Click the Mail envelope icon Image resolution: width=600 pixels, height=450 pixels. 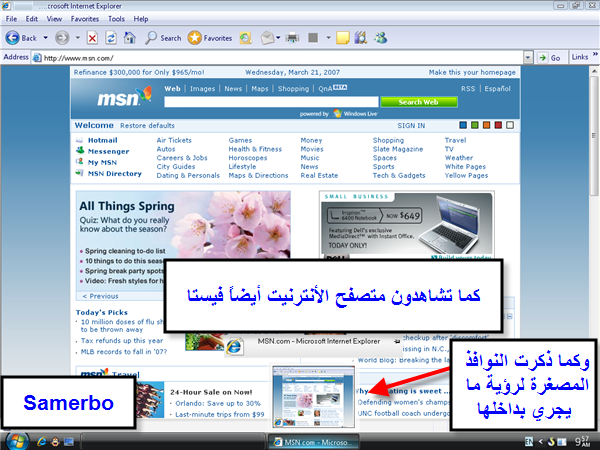click(x=267, y=38)
